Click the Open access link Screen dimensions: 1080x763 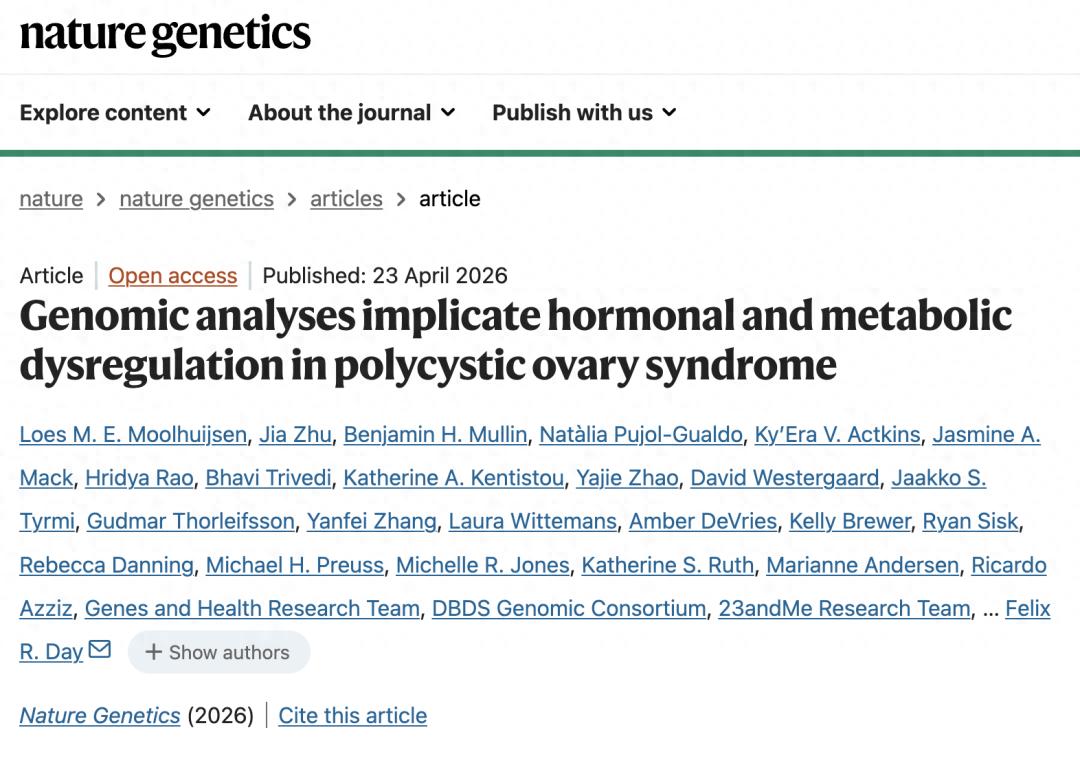pos(173,276)
